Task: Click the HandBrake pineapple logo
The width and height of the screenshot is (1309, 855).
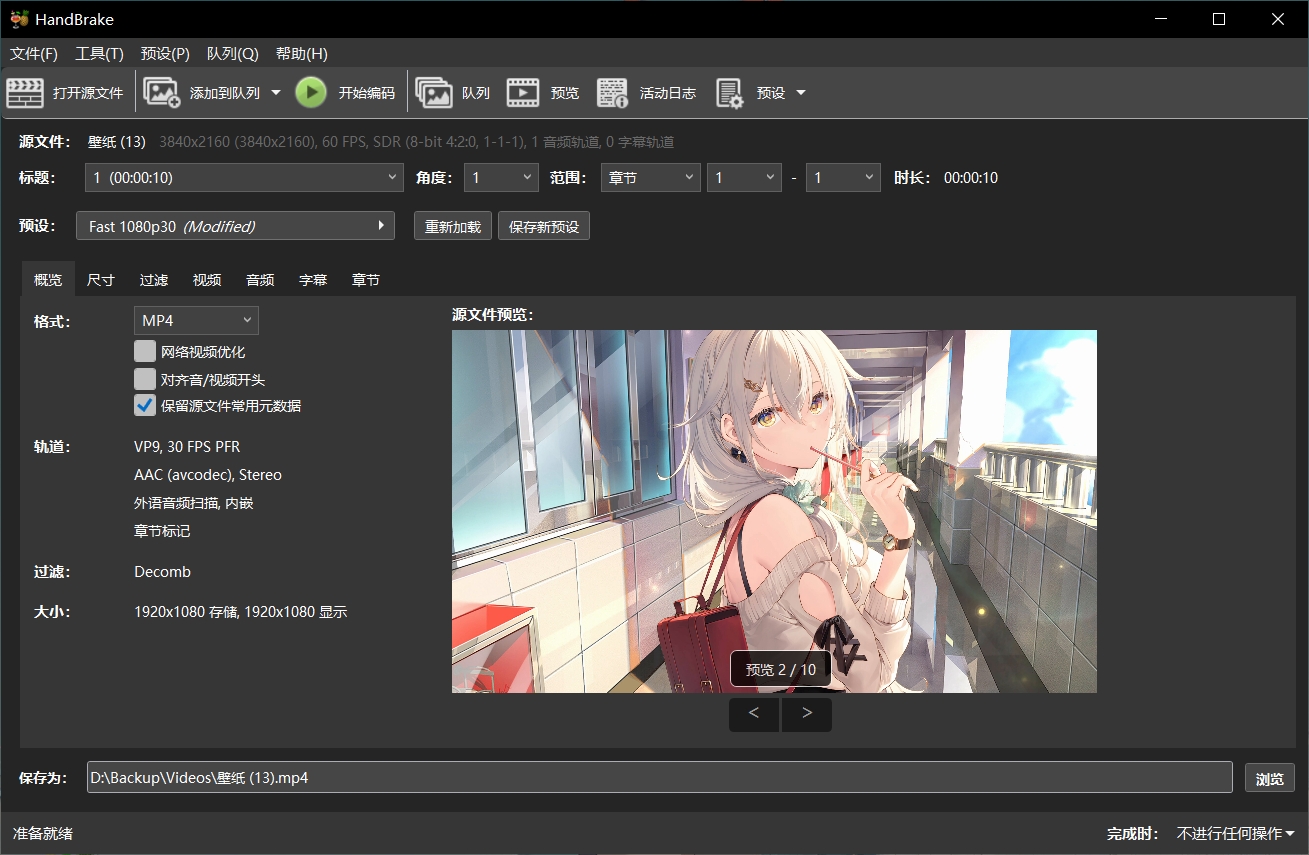Action: (18, 18)
